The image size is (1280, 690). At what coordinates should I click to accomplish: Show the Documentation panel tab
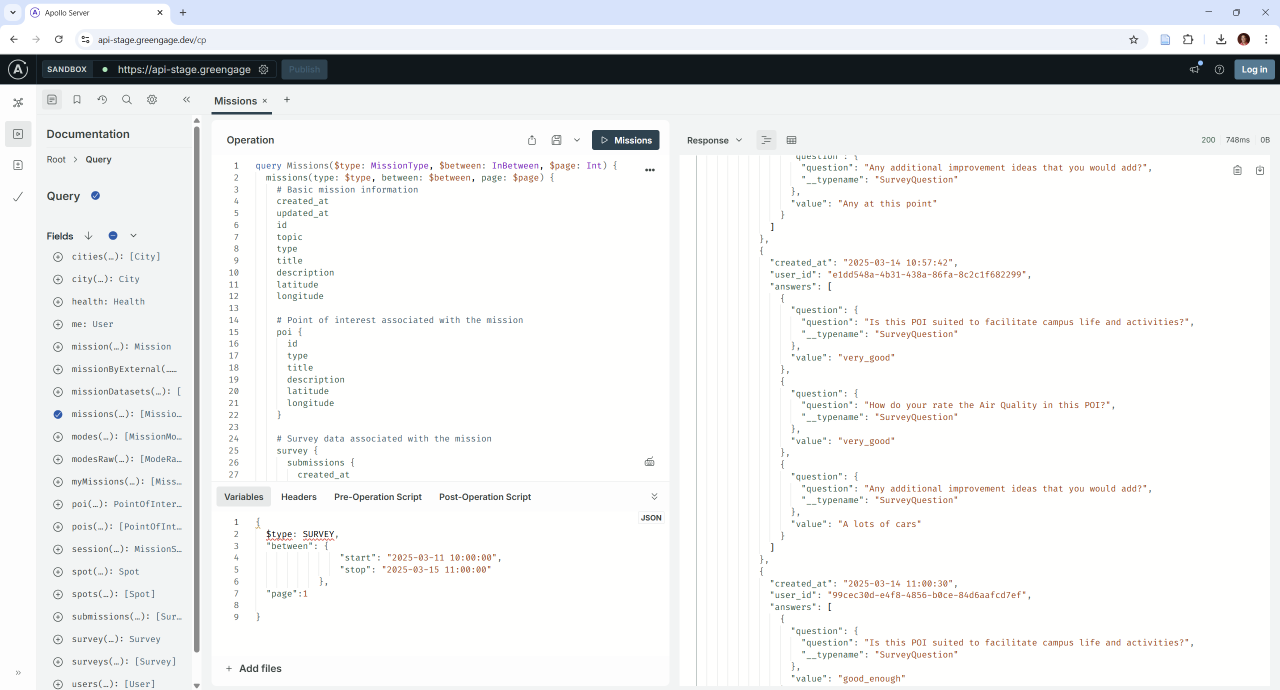pos(52,100)
